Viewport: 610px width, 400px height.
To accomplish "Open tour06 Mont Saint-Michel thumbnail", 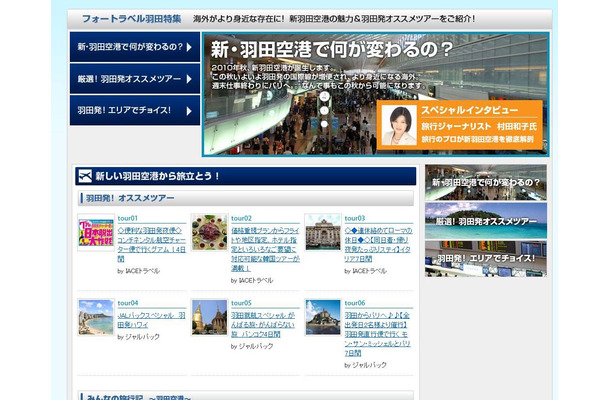I will coord(323,317).
